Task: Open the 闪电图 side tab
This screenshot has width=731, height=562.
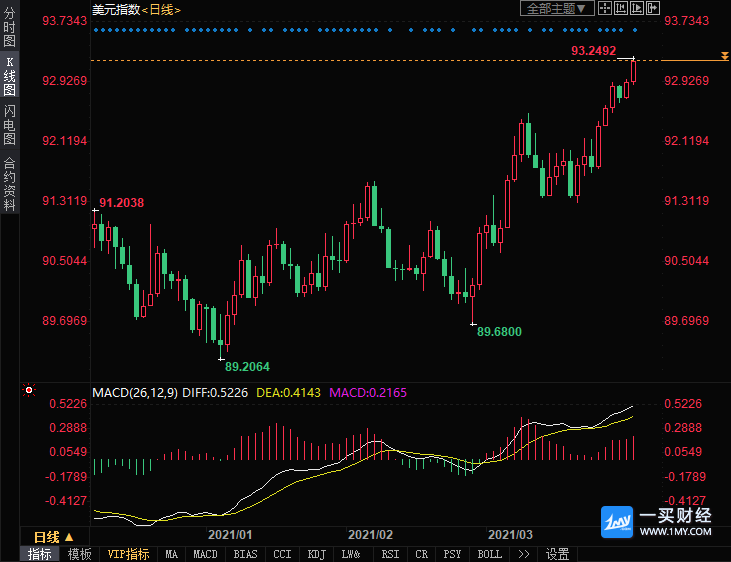Action: point(9,125)
